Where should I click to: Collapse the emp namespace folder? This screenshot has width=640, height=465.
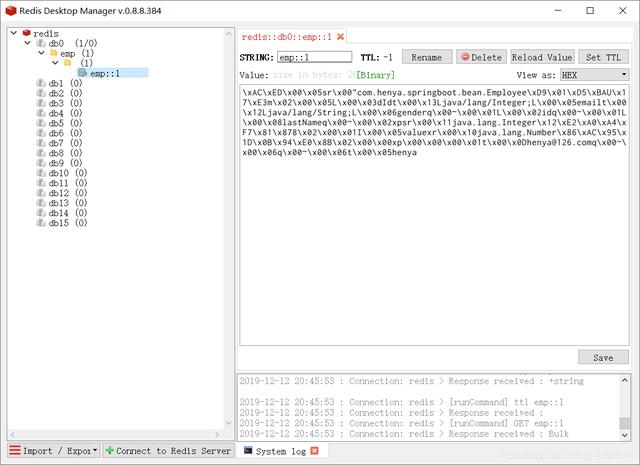point(41,53)
